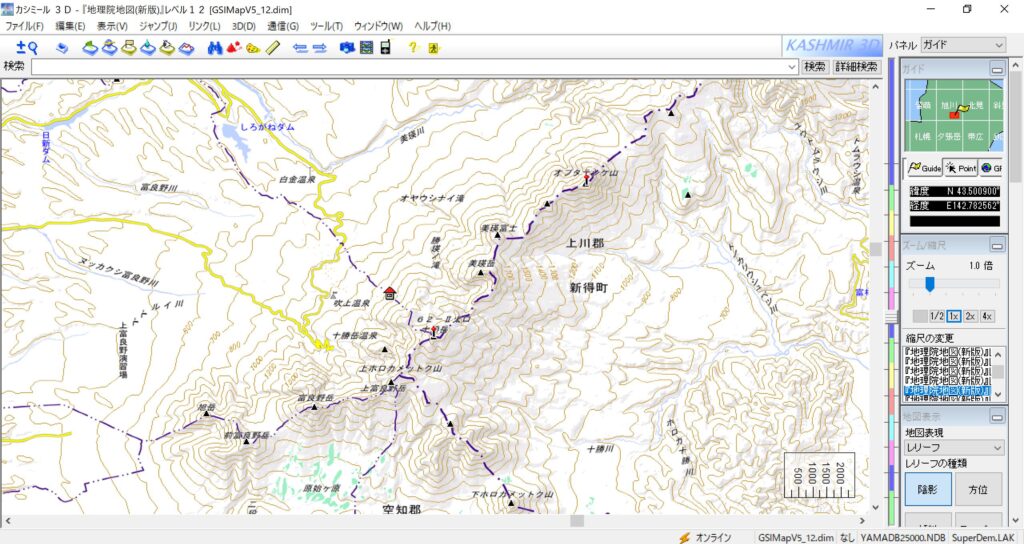Expand the search field history dropdown arrow
The height and width of the screenshot is (544, 1024).
coord(792,67)
